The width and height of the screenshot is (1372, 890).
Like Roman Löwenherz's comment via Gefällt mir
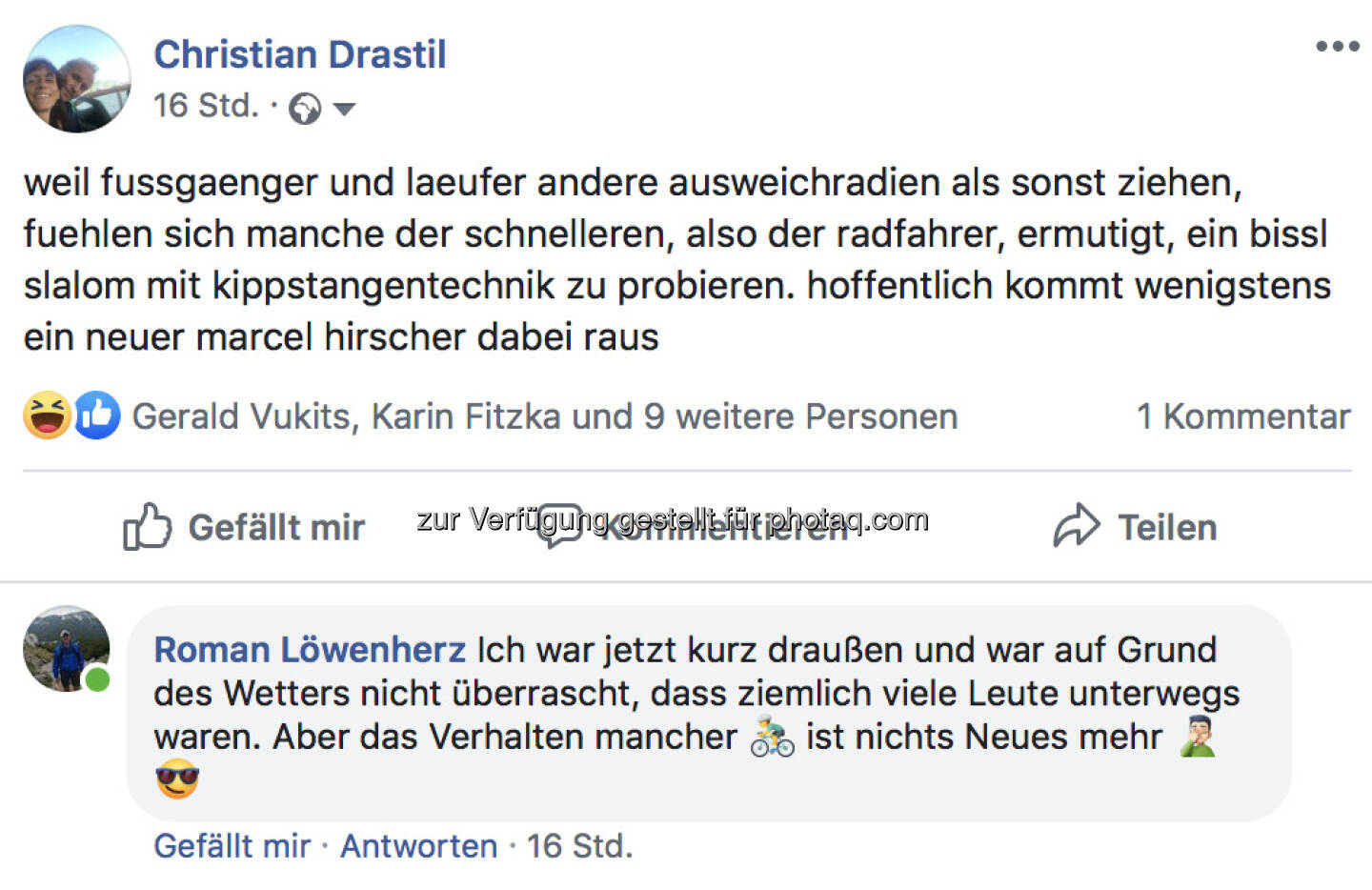coord(232,846)
